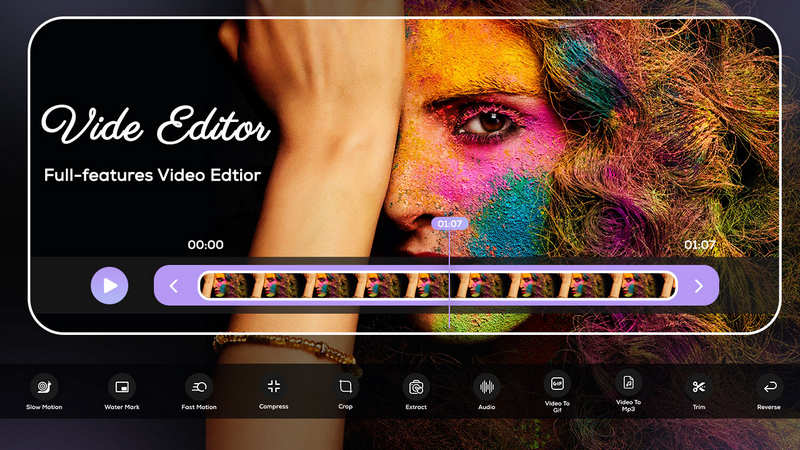
Task: Select the first frame thumbnail in the filmstrip
Action: tap(228, 286)
